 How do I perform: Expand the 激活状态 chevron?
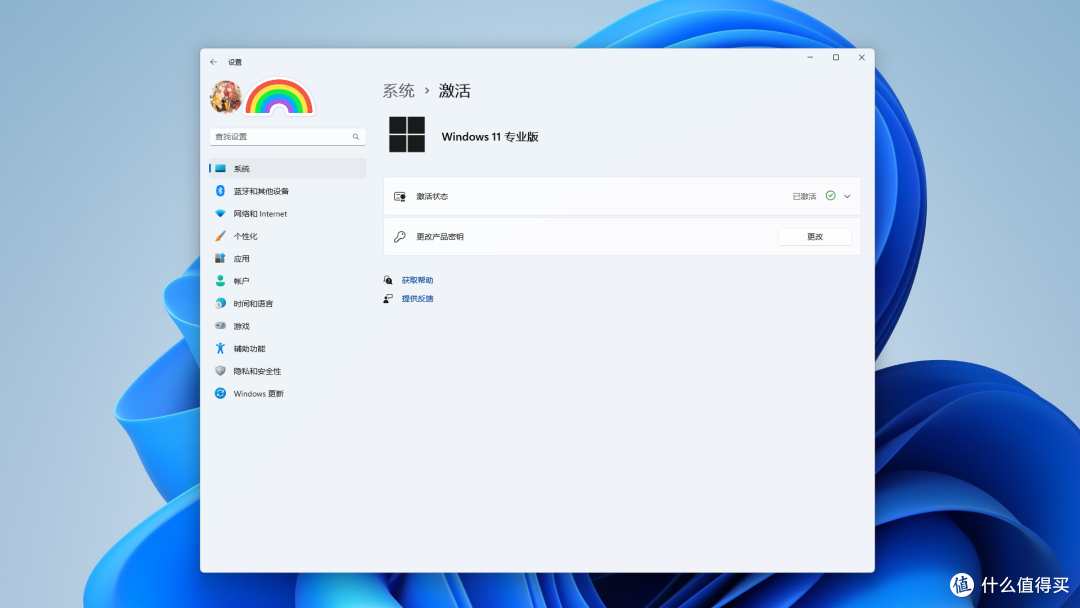click(847, 196)
